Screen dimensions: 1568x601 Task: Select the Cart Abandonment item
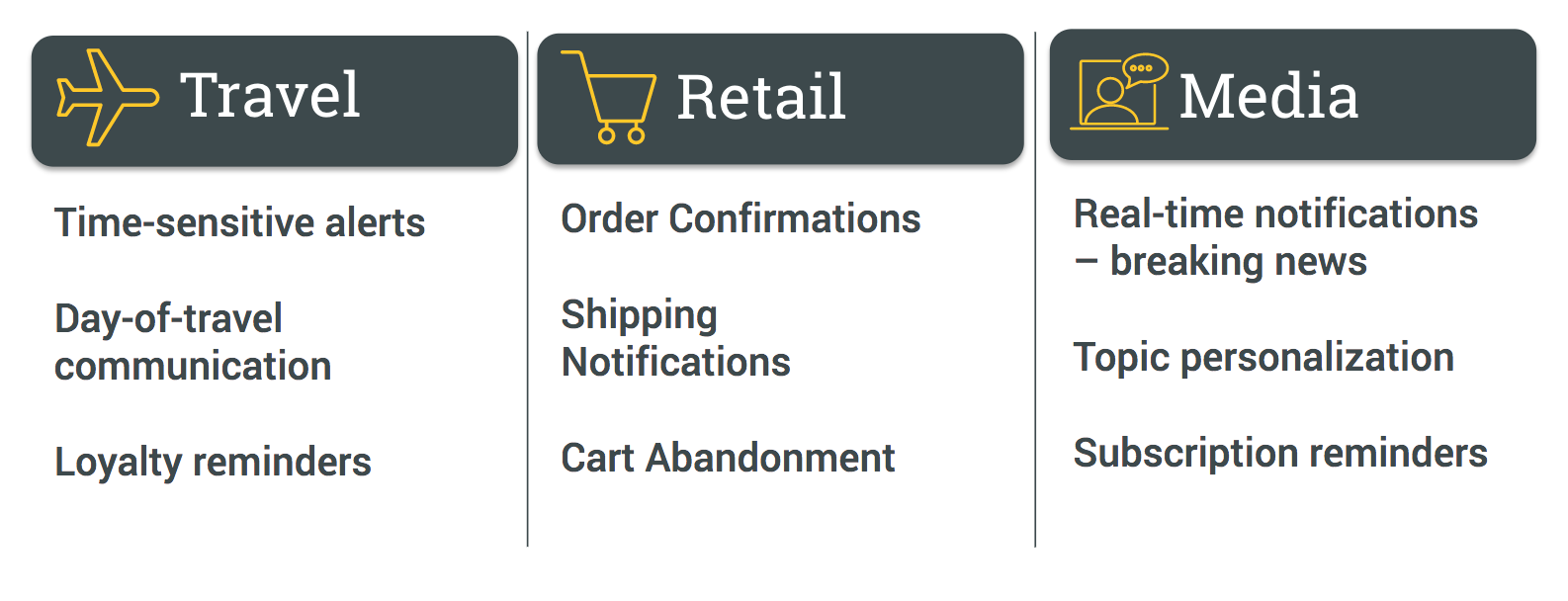pyautogui.click(x=728, y=458)
